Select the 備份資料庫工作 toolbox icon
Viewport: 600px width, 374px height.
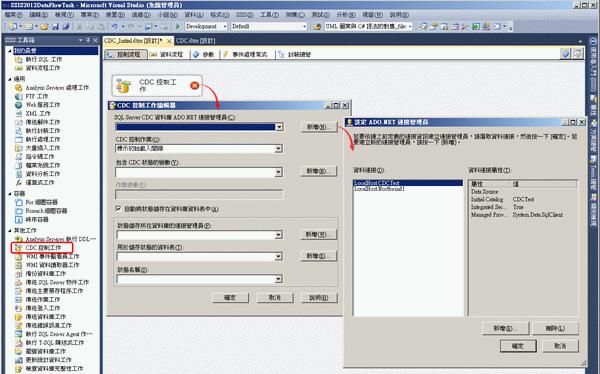click(x=18, y=273)
